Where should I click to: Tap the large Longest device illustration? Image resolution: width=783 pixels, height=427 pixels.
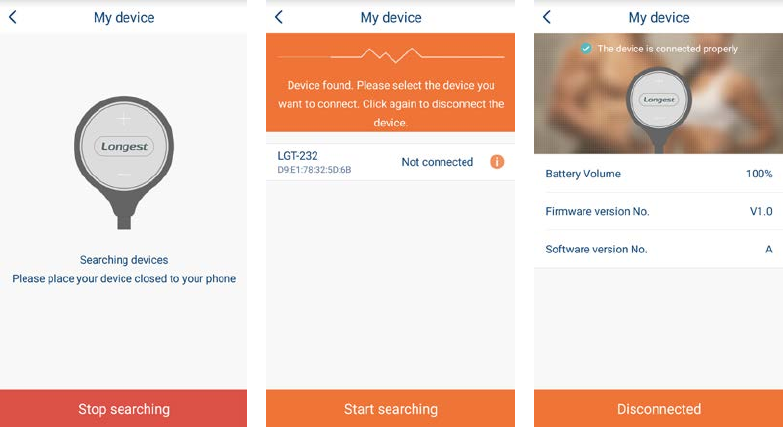click(x=124, y=163)
